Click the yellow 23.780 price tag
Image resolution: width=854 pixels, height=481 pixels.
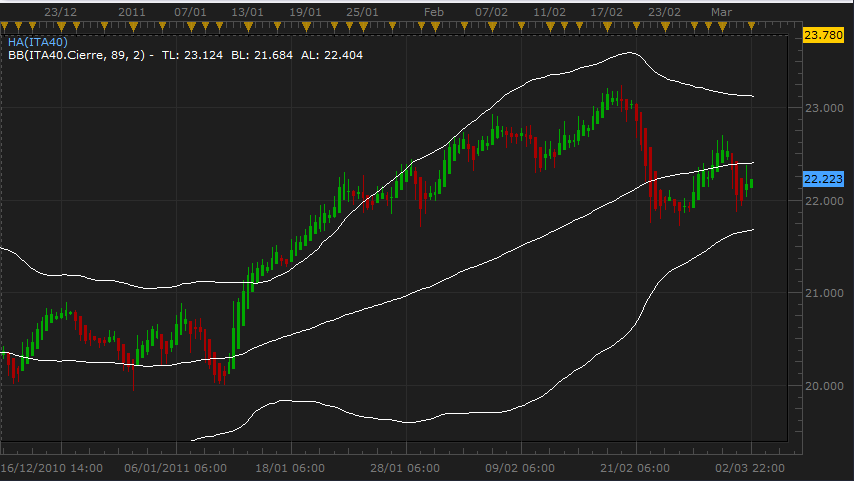pyautogui.click(x=824, y=35)
